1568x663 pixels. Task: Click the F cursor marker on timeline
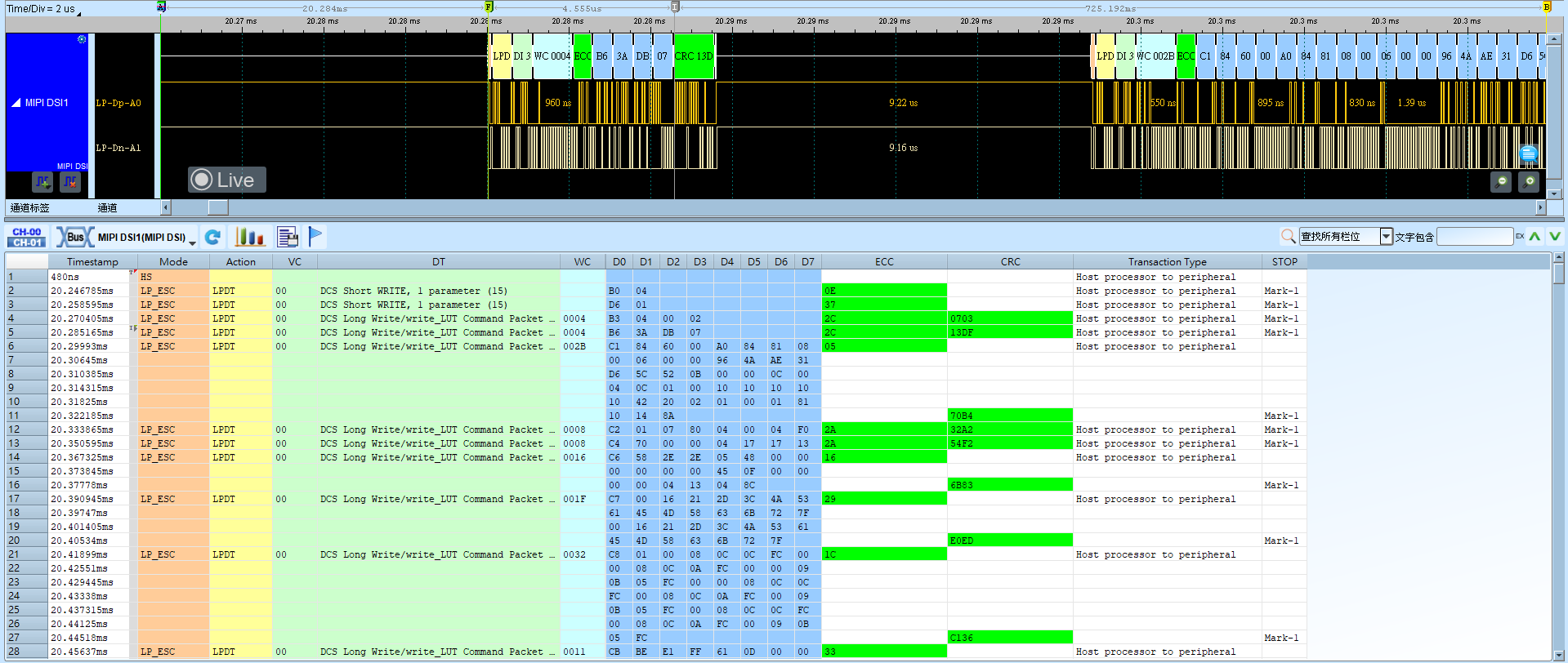(489, 7)
